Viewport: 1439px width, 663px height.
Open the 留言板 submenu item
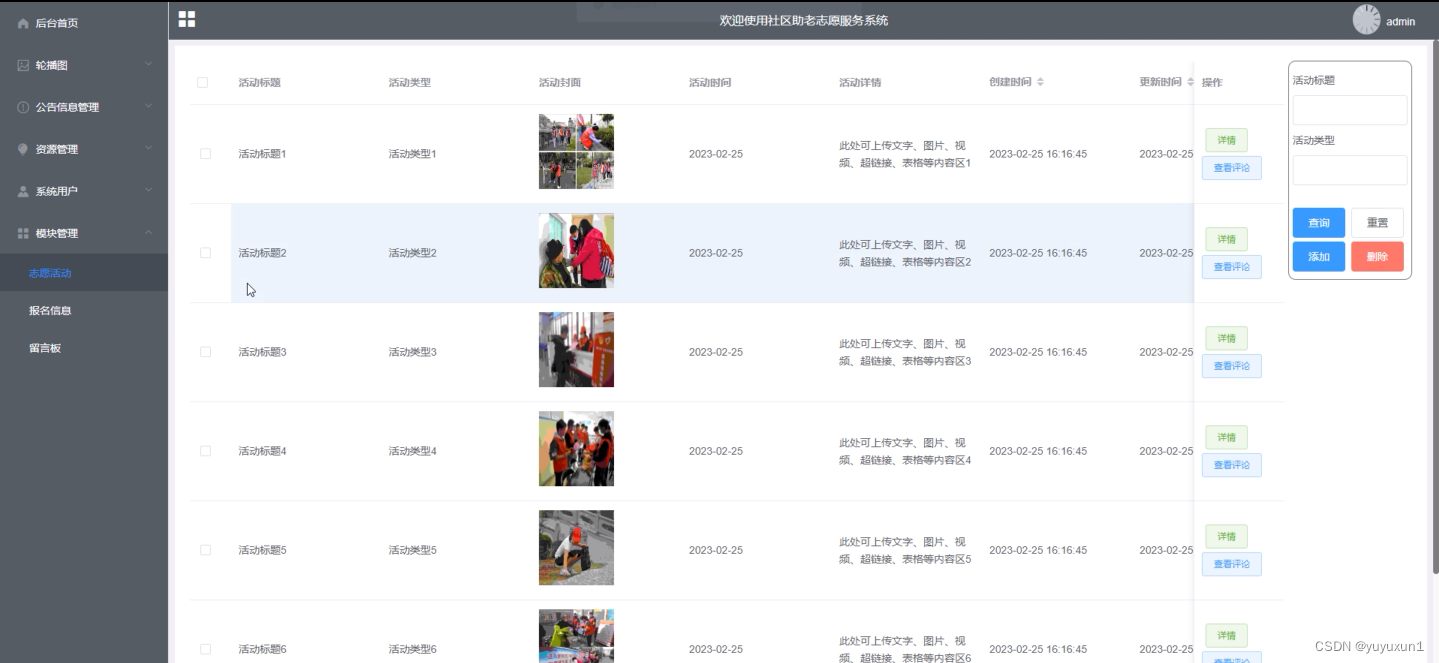coord(84,349)
